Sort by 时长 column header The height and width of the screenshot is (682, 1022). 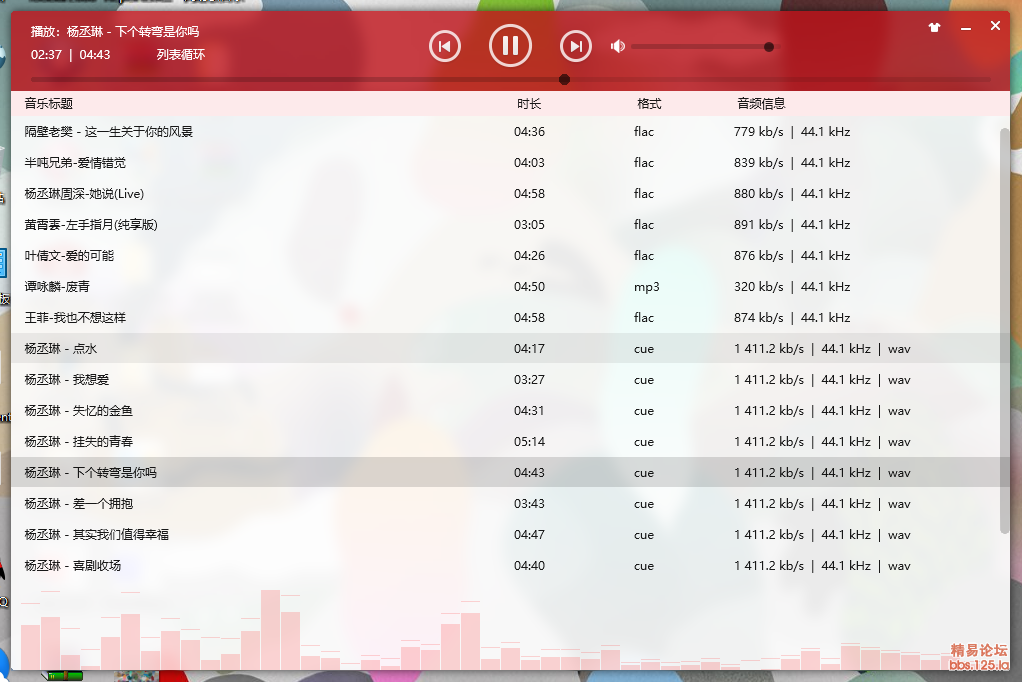[529, 104]
